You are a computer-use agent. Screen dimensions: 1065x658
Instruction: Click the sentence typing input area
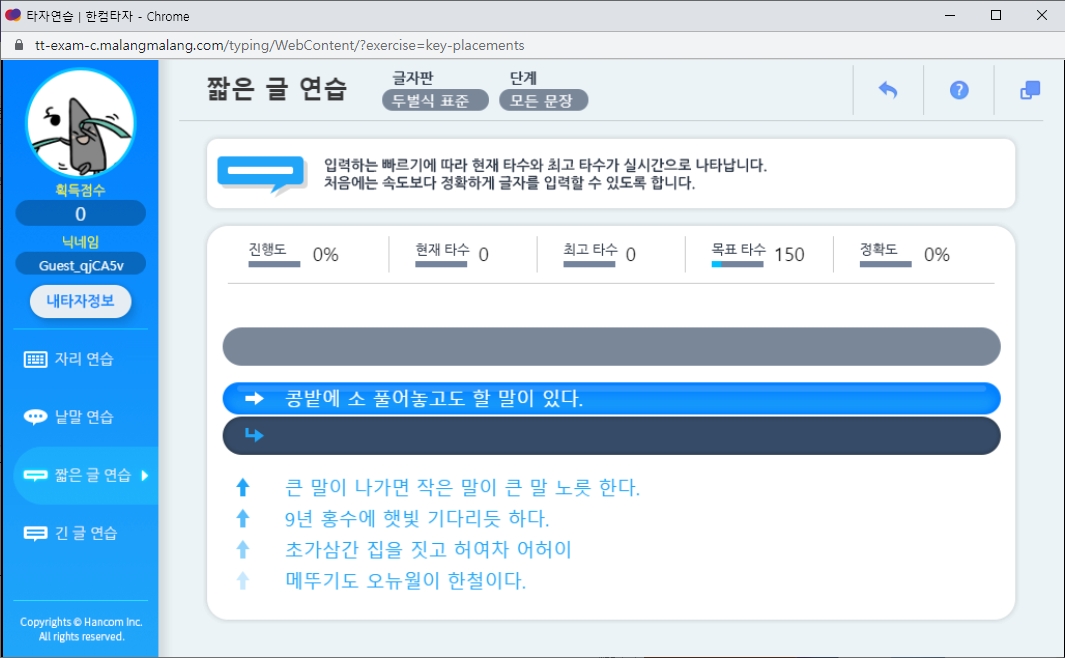click(610, 435)
